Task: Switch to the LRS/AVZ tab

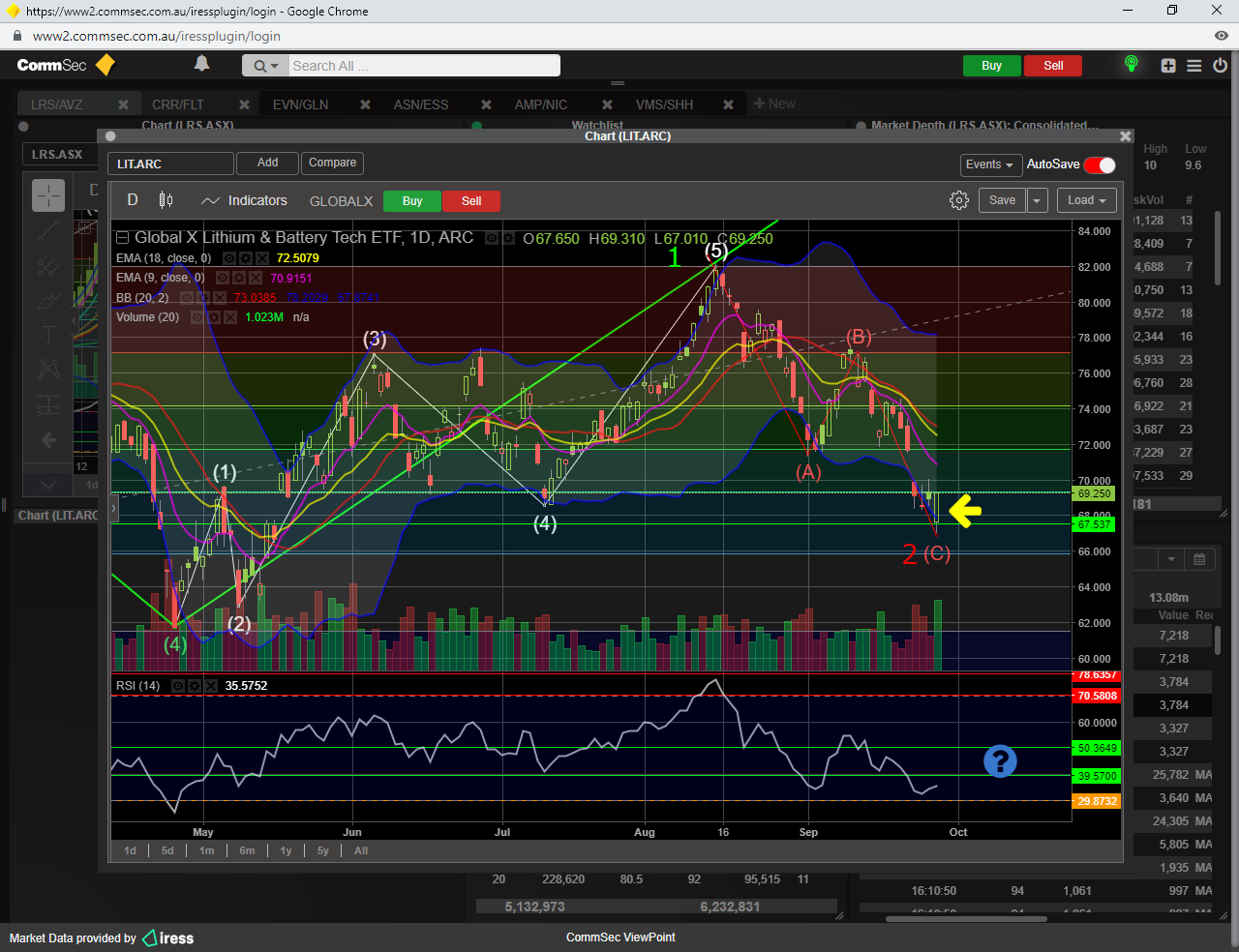Action: click(x=57, y=104)
